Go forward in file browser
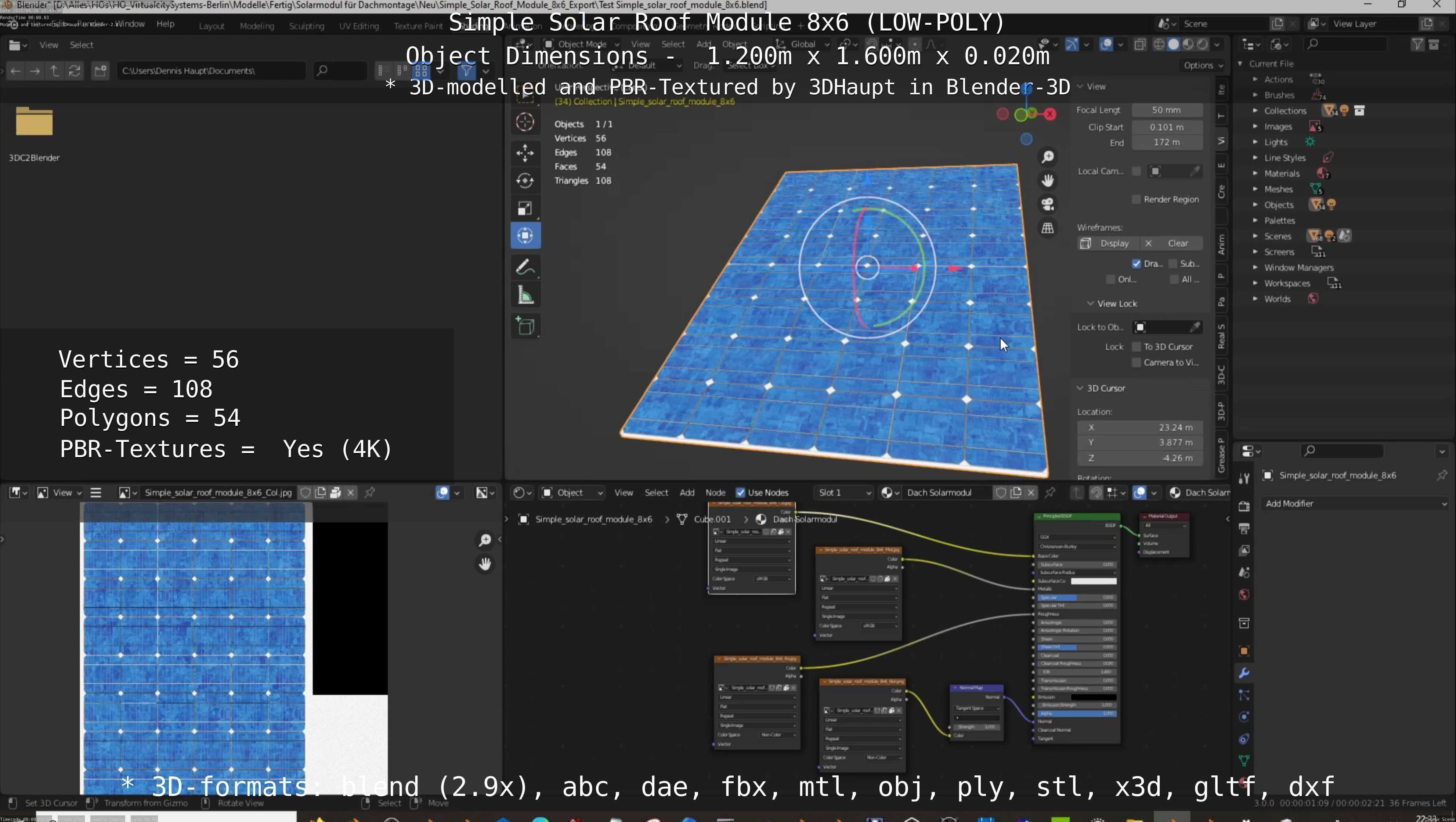Screen dimensions: 1456x822 point(35,71)
